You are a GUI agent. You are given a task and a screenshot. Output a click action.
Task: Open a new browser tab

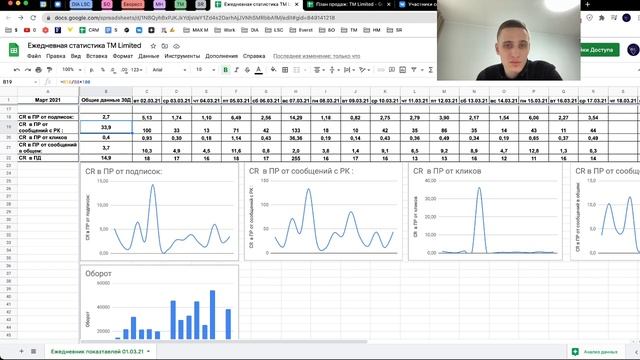click(587, 4)
